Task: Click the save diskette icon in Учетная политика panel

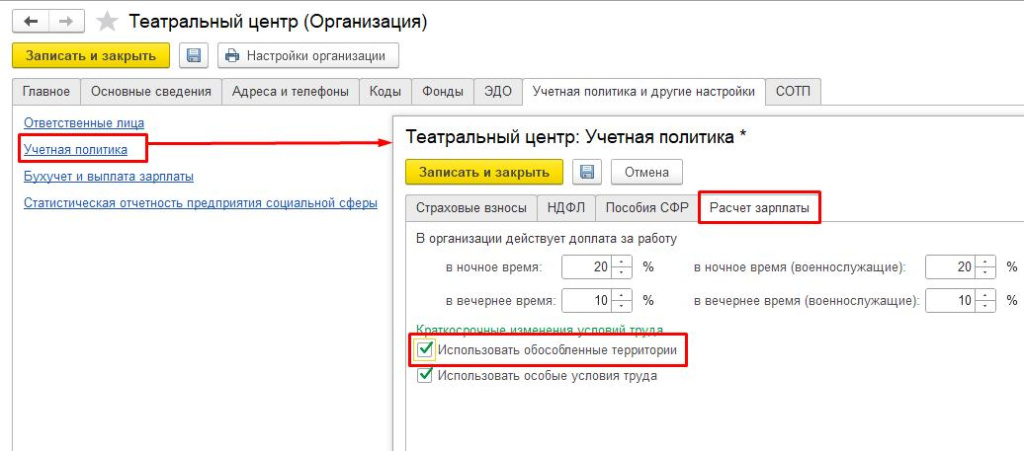Action: click(587, 172)
